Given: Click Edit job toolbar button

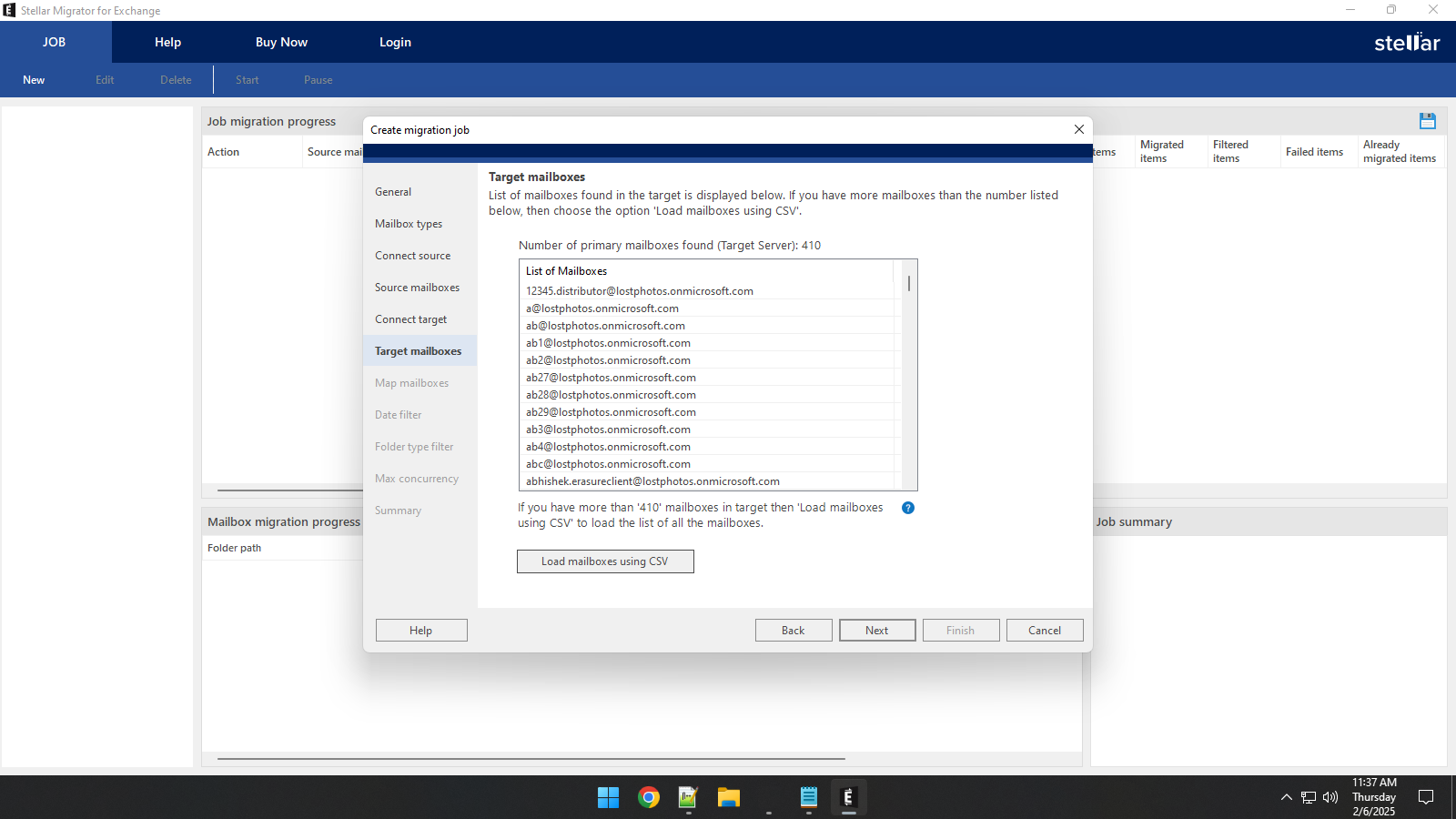Looking at the screenshot, I should [x=105, y=80].
